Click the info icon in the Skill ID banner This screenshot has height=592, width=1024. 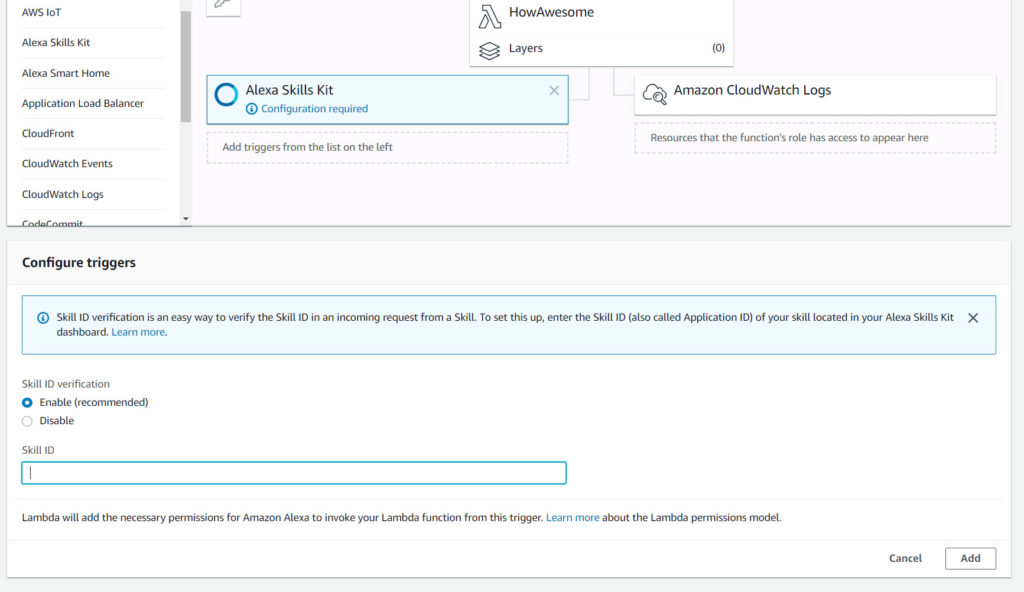(41, 317)
